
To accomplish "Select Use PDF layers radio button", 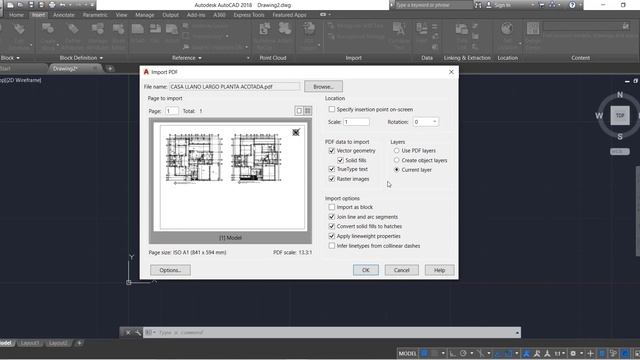I will 396,151.
